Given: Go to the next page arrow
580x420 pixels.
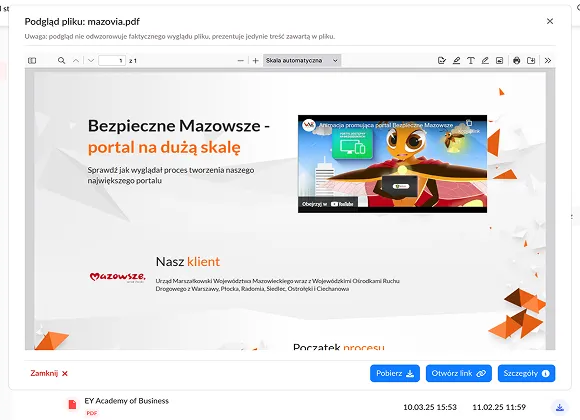Looking at the screenshot, I should [91, 60].
